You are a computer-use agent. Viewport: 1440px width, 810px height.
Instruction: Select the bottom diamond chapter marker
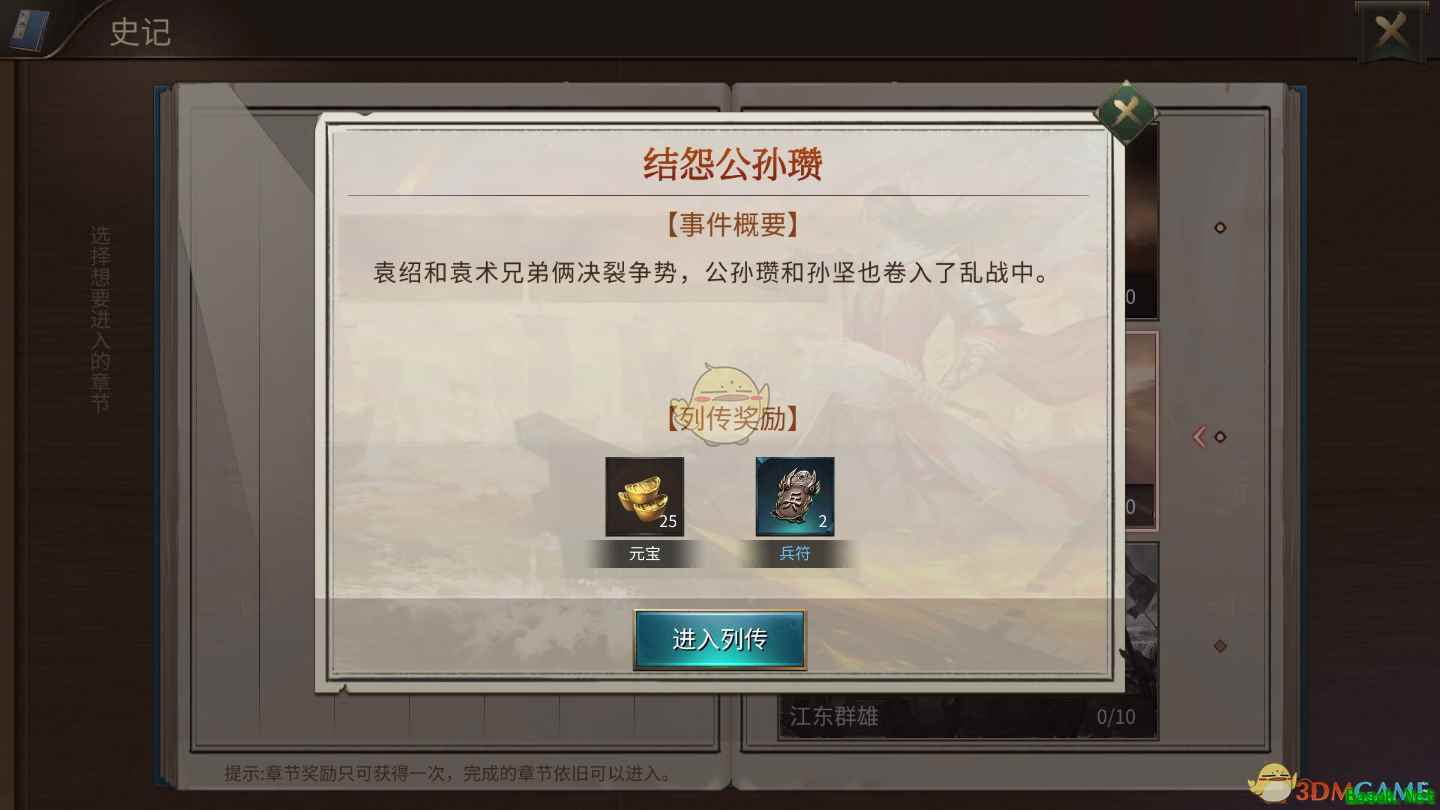pyautogui.click(x=1220, y=646)
